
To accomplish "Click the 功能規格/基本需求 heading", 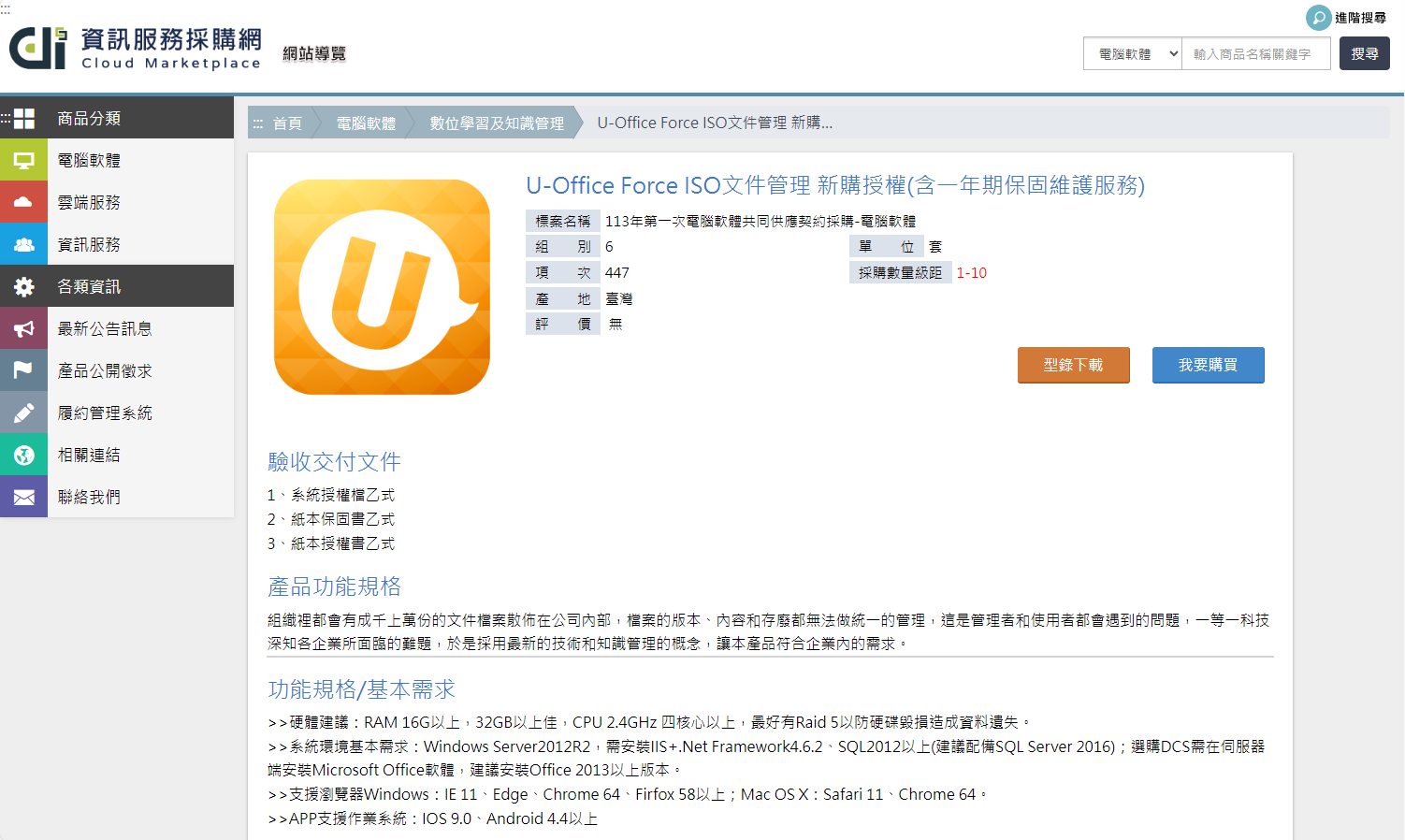I will [x=361, y=689].
